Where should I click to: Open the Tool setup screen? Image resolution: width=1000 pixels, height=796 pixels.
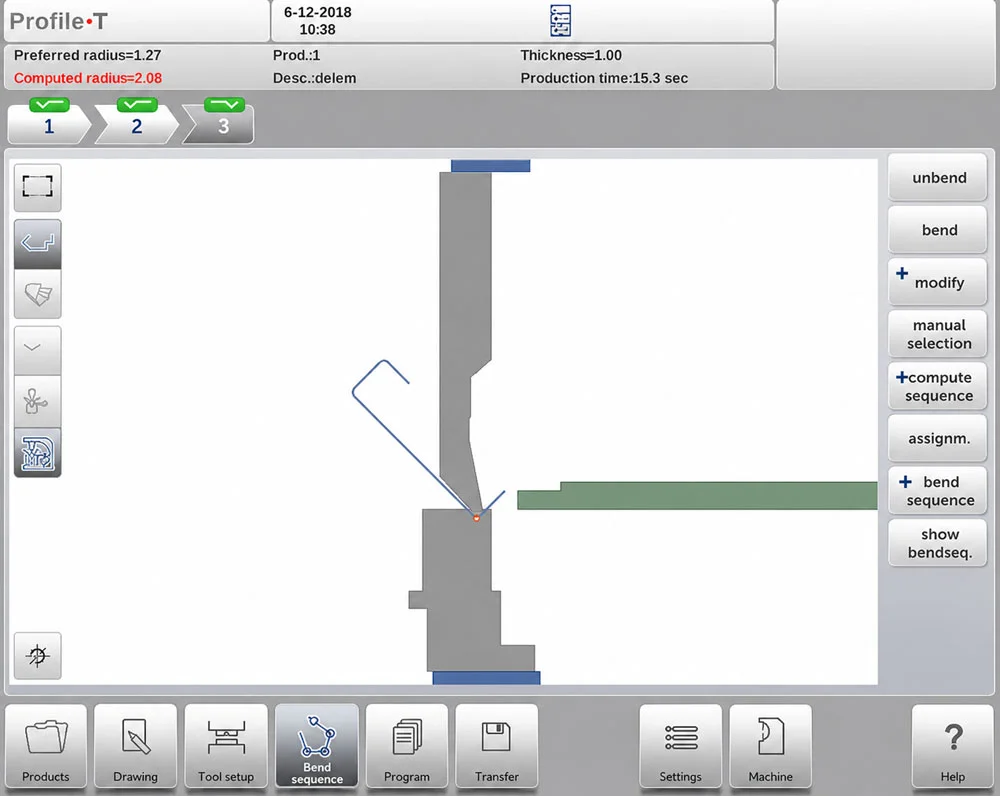pyautogui.click(x=226, y=747)
